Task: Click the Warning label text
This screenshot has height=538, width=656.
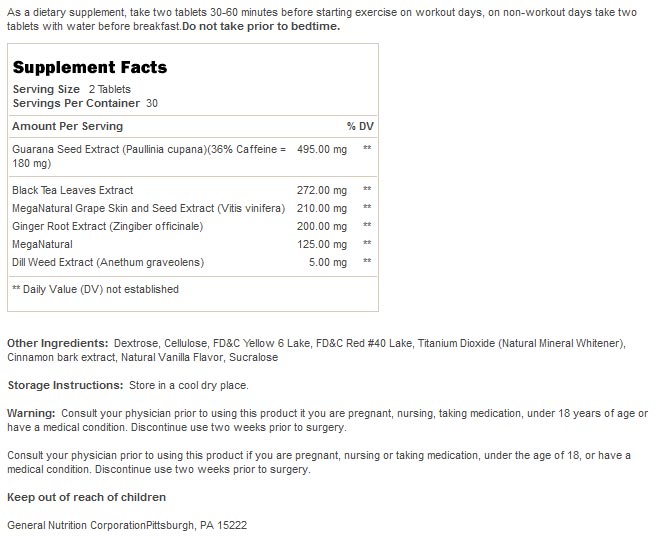Action: pyautogui.click(x=31, y=413)
